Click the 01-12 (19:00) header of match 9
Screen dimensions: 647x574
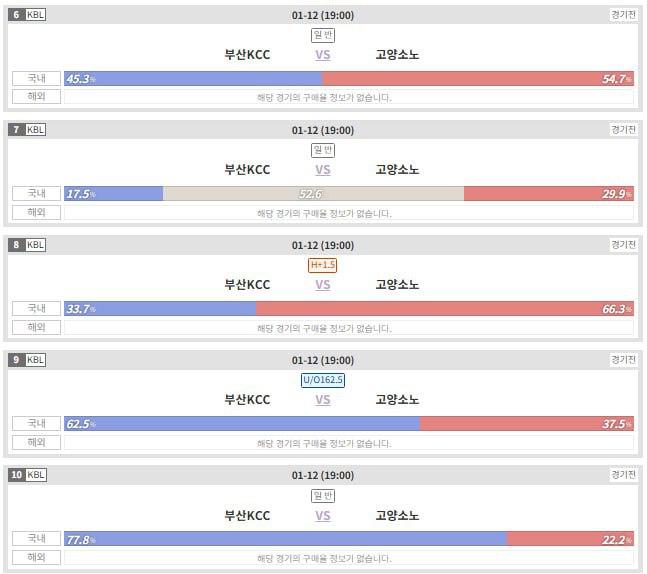322,360
